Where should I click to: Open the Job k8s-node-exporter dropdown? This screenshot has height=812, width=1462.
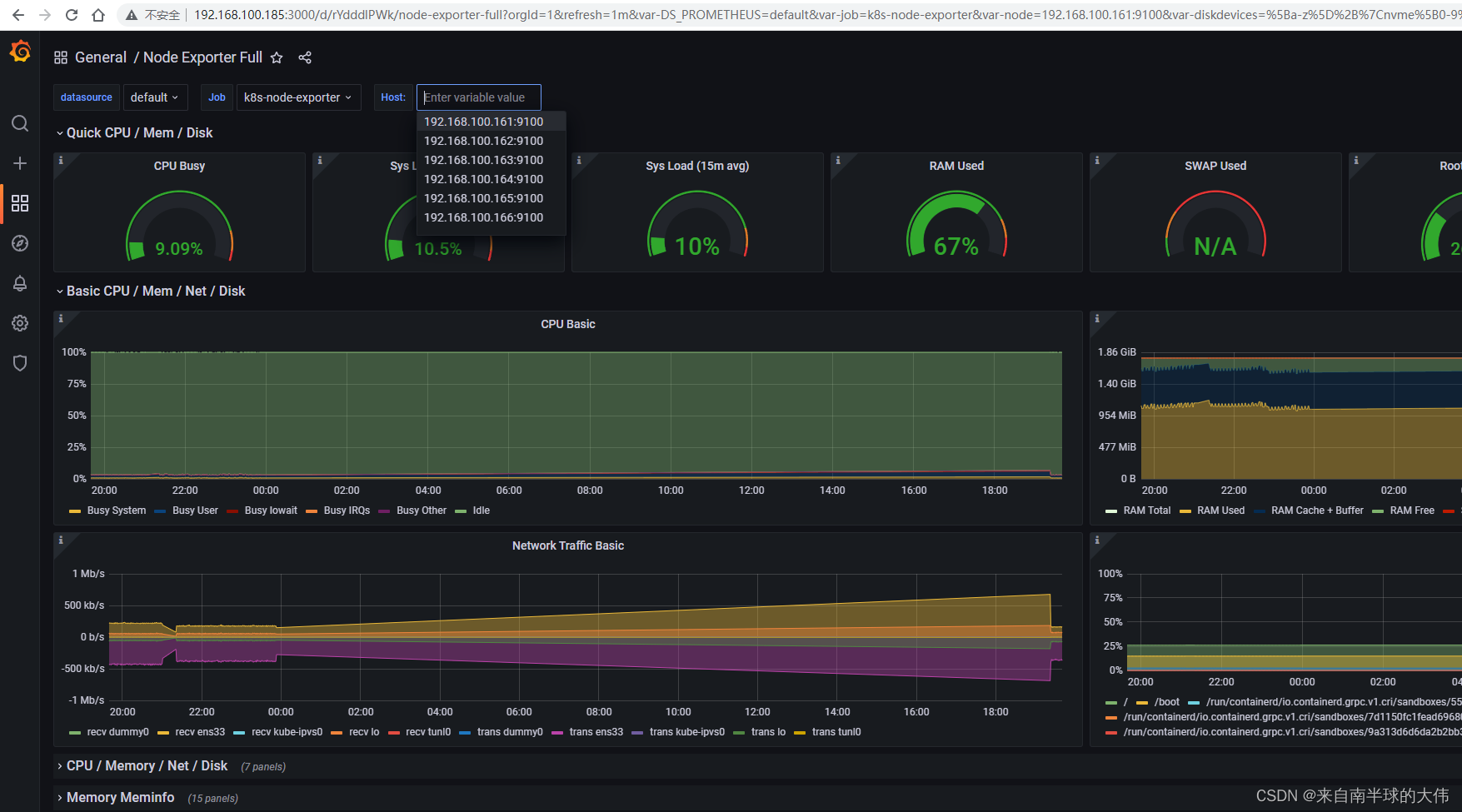pos(298,97)
